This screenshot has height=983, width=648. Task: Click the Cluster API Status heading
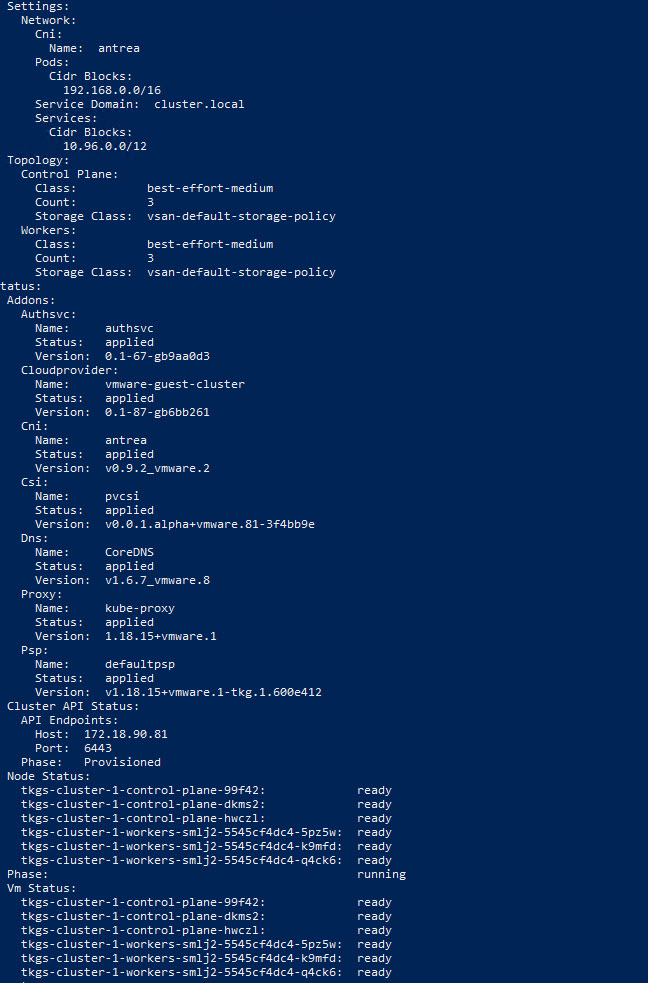73,706
